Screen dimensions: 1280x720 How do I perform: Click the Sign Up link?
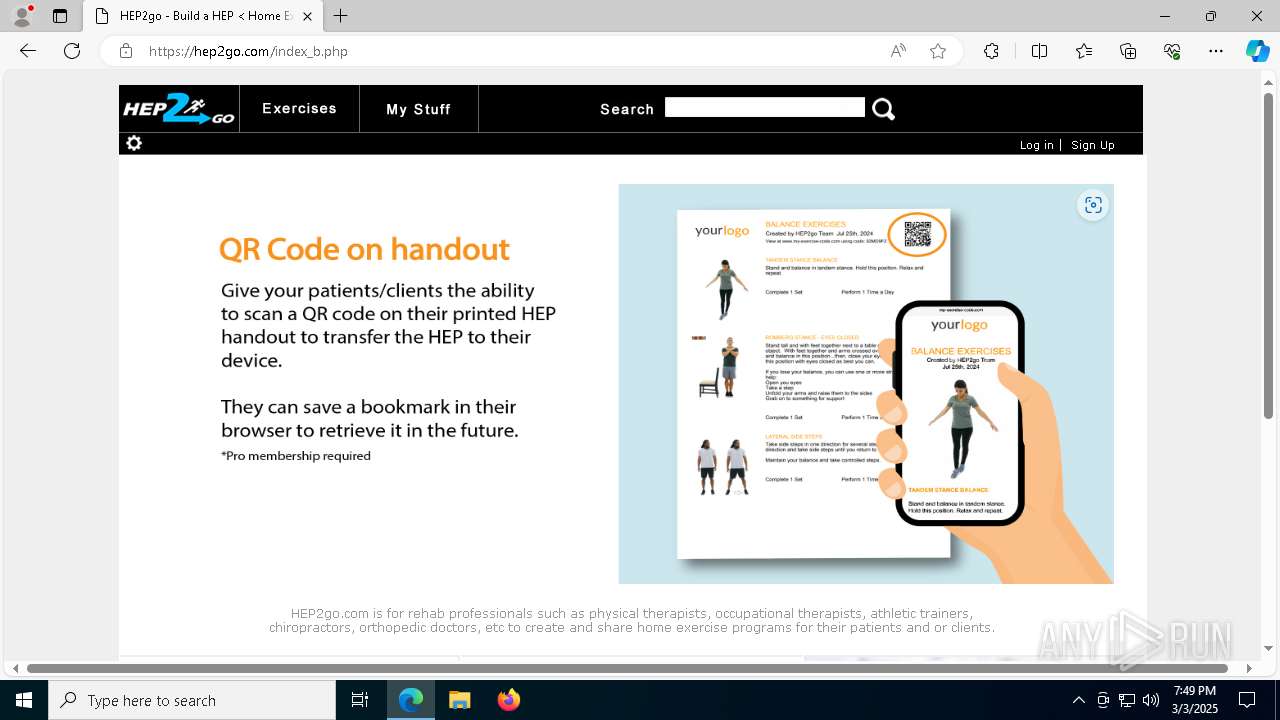[x=1092, y=145]
